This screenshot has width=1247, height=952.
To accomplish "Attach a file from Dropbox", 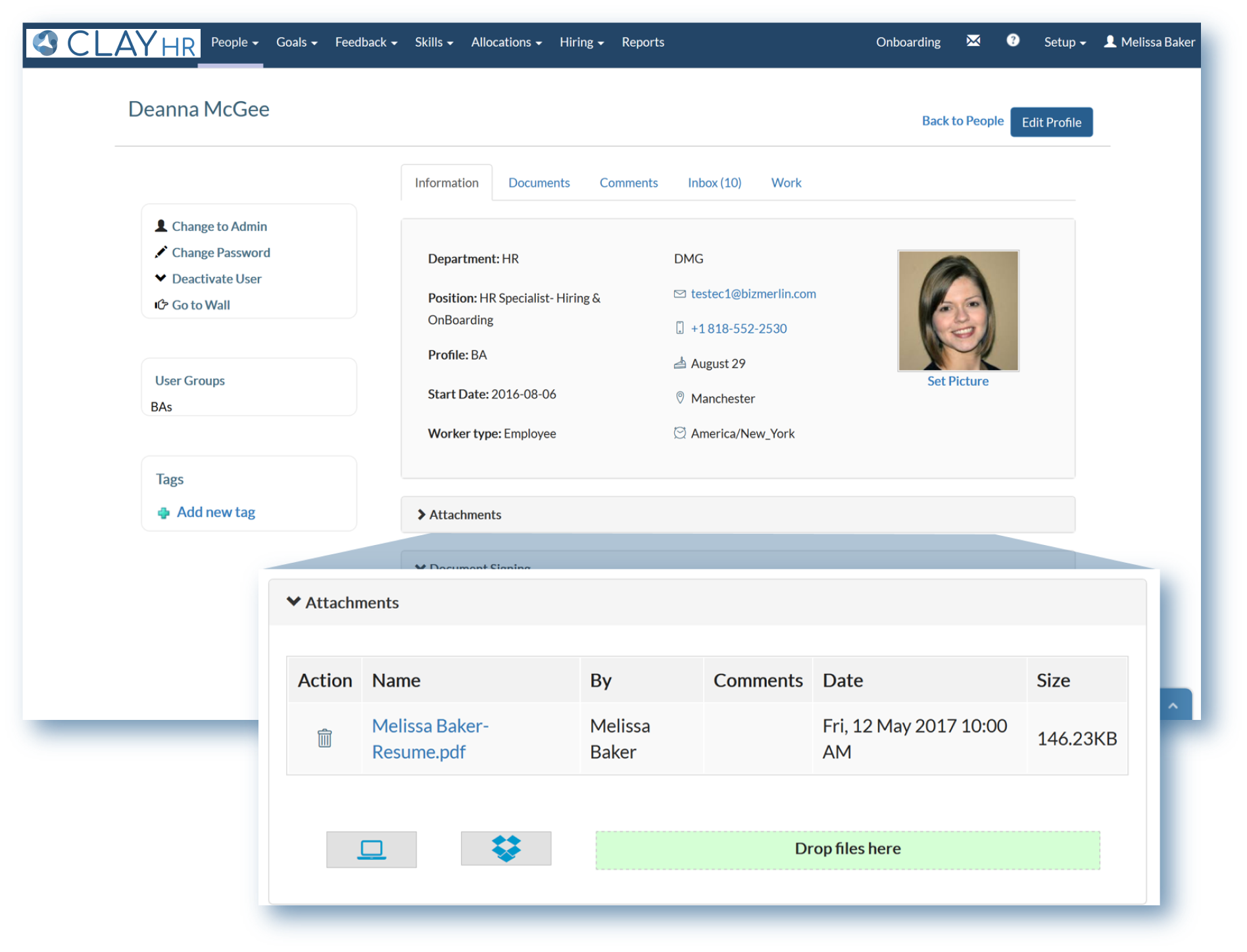I will click(x=506, y=848).
